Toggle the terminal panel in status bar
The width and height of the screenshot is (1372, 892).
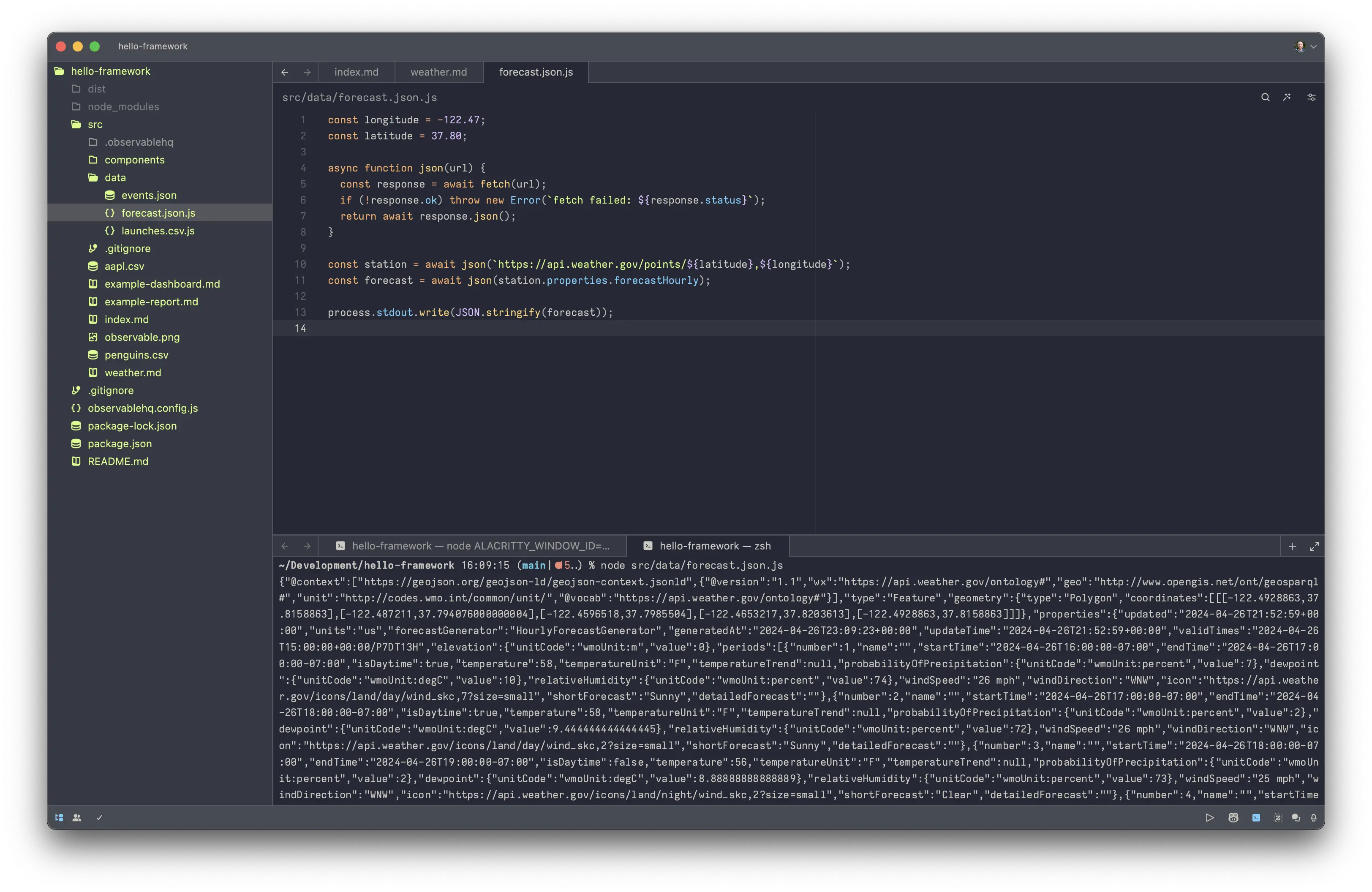point(1256,818)
